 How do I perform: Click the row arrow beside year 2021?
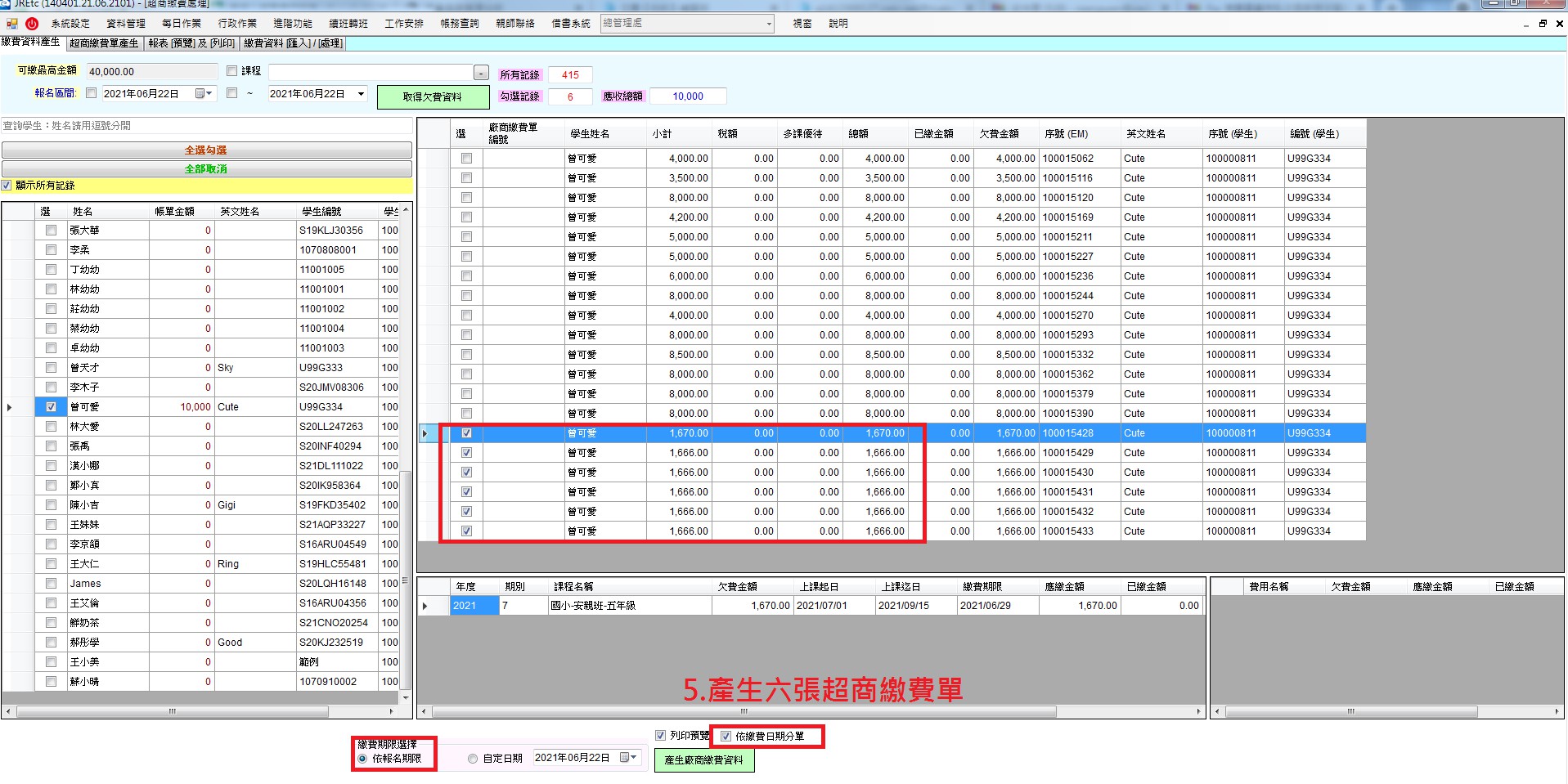[425, 606]
